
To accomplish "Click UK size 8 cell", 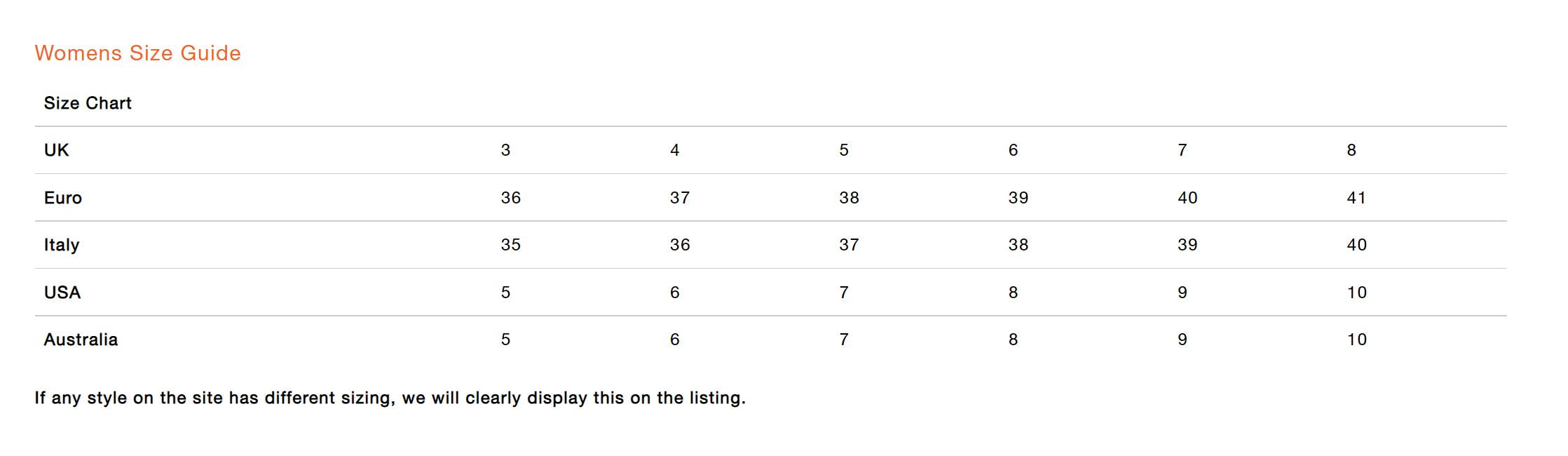I will pos(1351,150).
